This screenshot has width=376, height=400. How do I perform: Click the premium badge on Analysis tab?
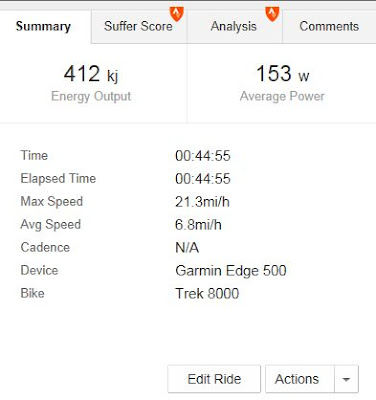(x=272, y=13)
